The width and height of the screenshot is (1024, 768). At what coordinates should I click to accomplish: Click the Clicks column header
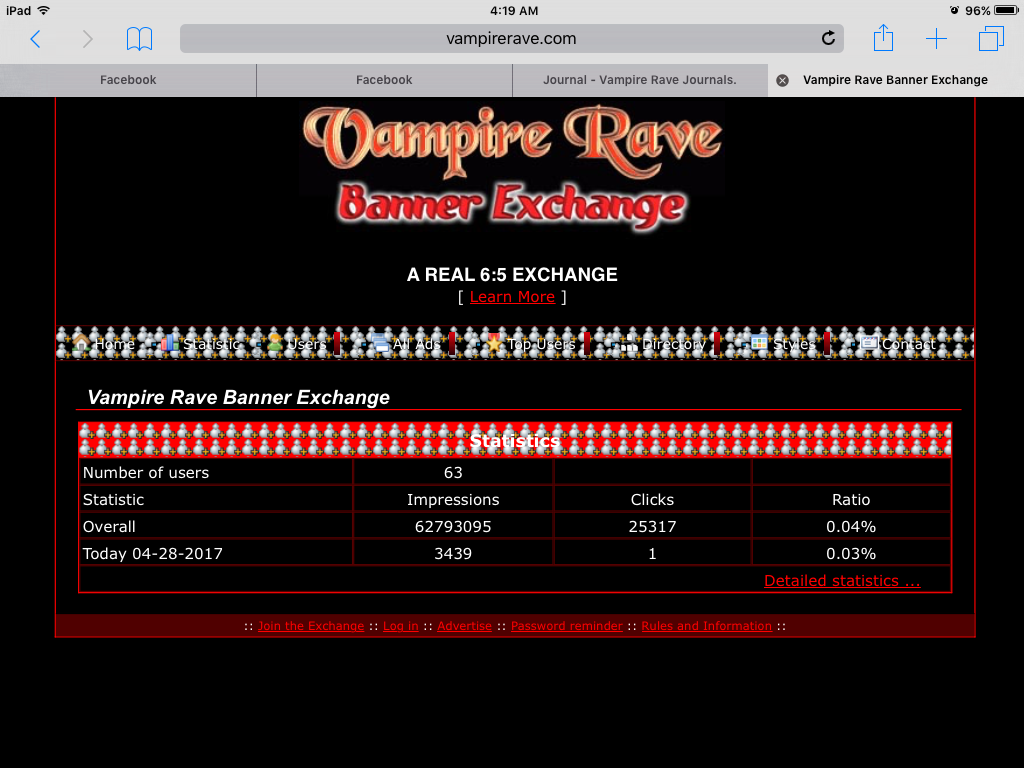652,500
